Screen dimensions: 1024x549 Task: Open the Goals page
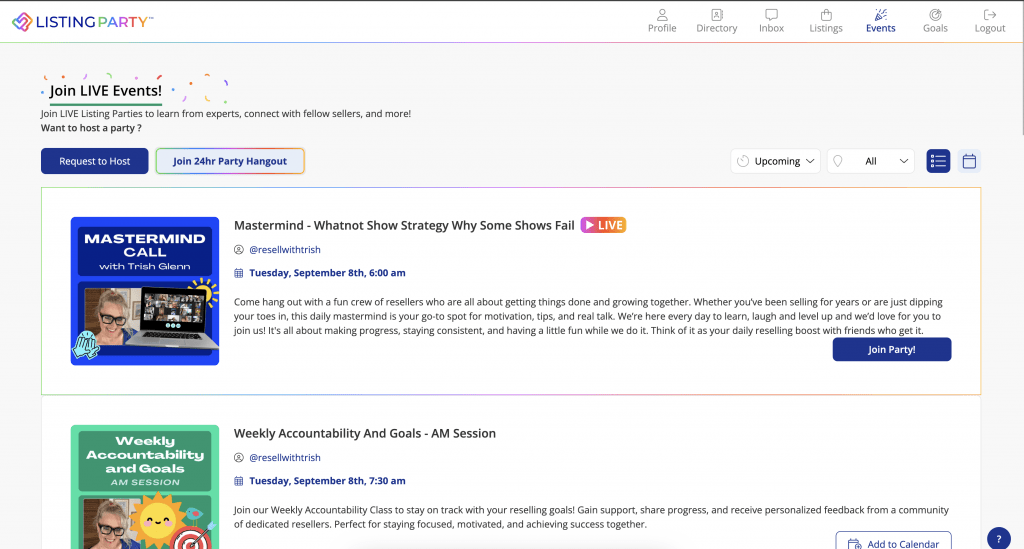(x=935, y=21)
